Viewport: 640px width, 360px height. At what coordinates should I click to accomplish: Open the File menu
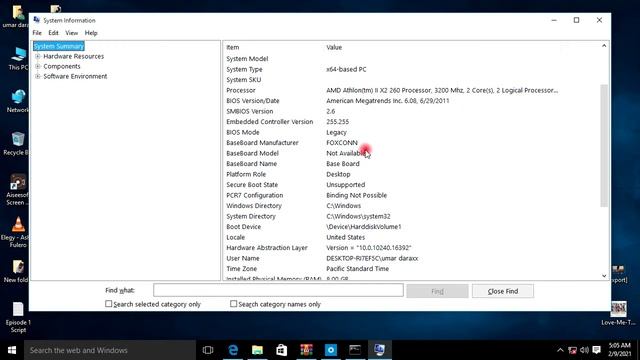pos(37,33)
